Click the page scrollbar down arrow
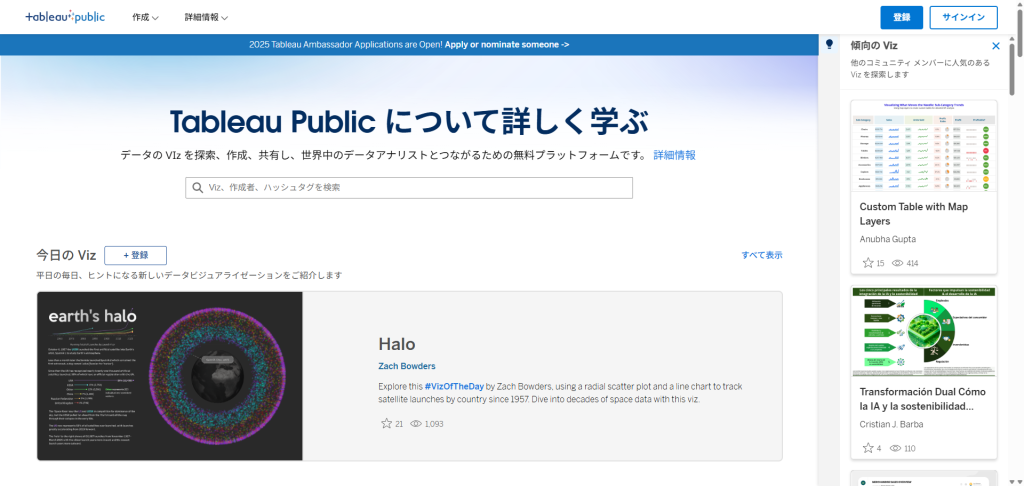 pos(1019,481)
